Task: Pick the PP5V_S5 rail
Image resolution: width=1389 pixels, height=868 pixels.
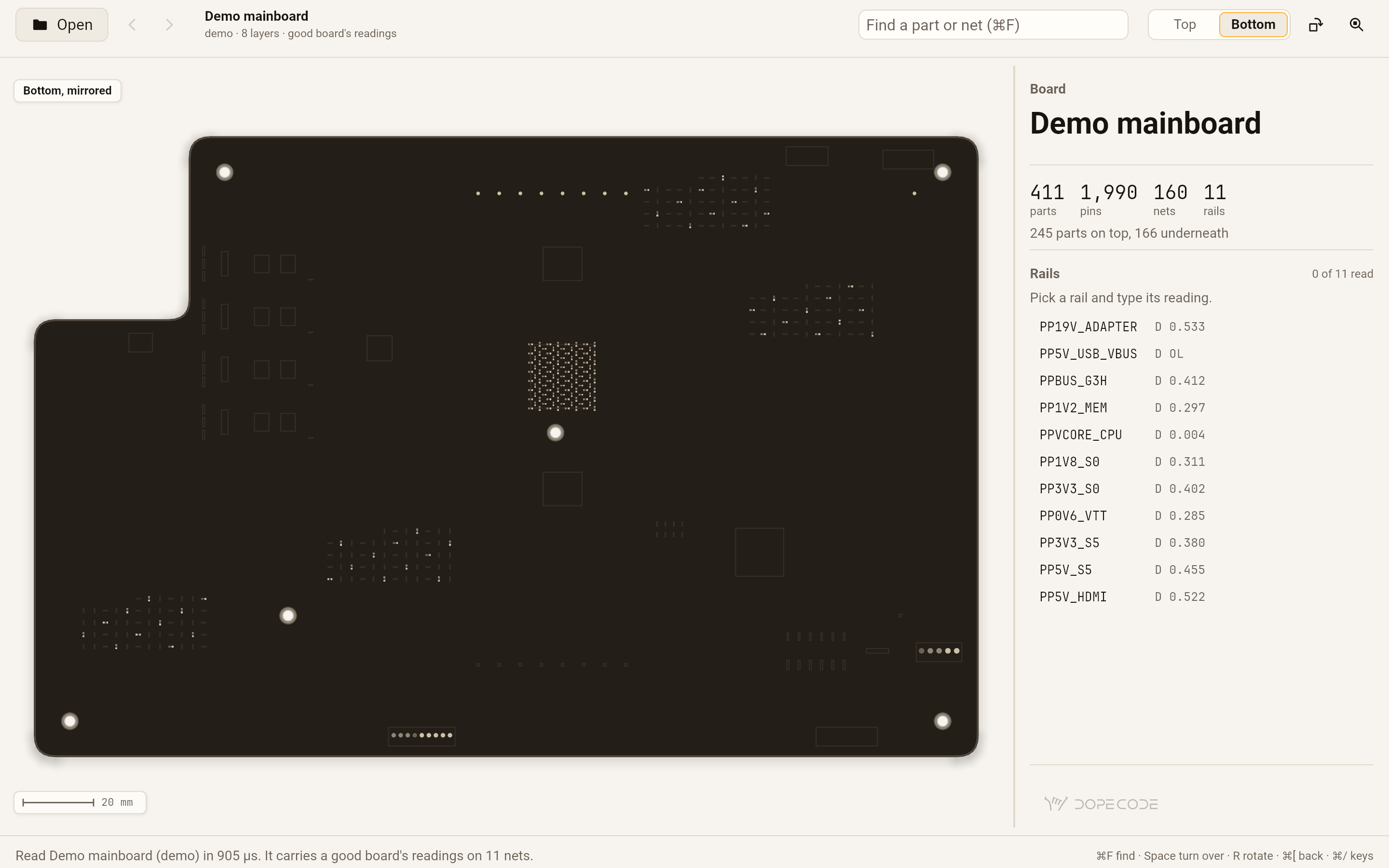Action: tap(1201, 570)
